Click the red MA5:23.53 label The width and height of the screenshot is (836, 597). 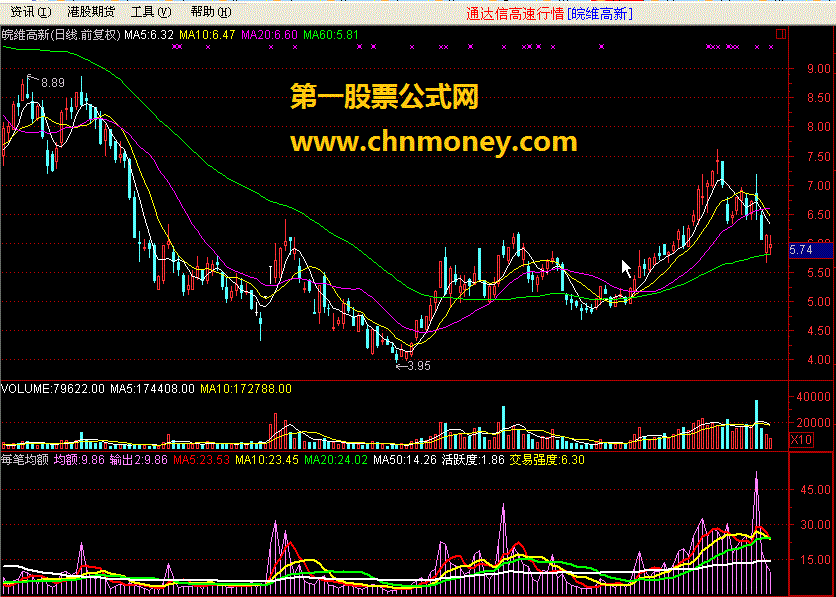tap(202, 459)
